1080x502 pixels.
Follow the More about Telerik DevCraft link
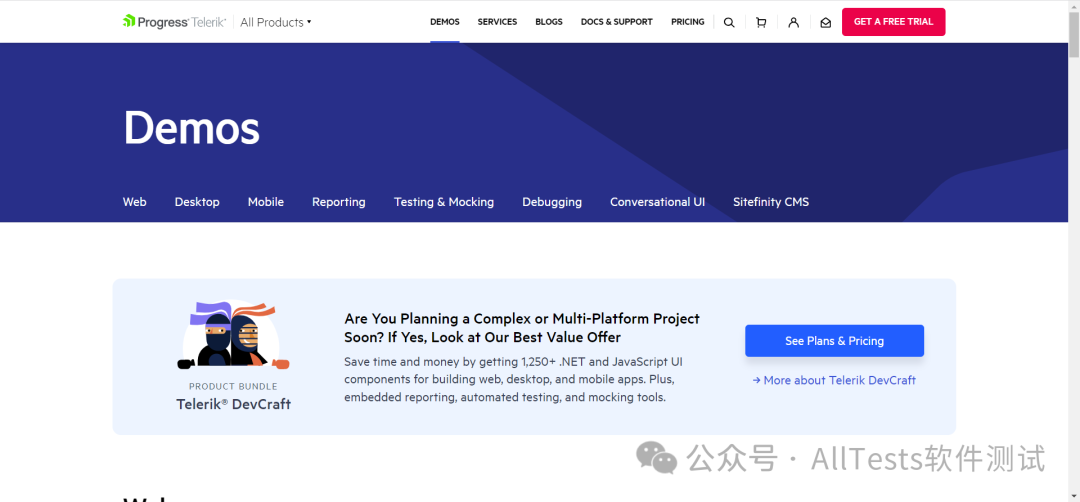pyautogui.click(x=834, y=380)
